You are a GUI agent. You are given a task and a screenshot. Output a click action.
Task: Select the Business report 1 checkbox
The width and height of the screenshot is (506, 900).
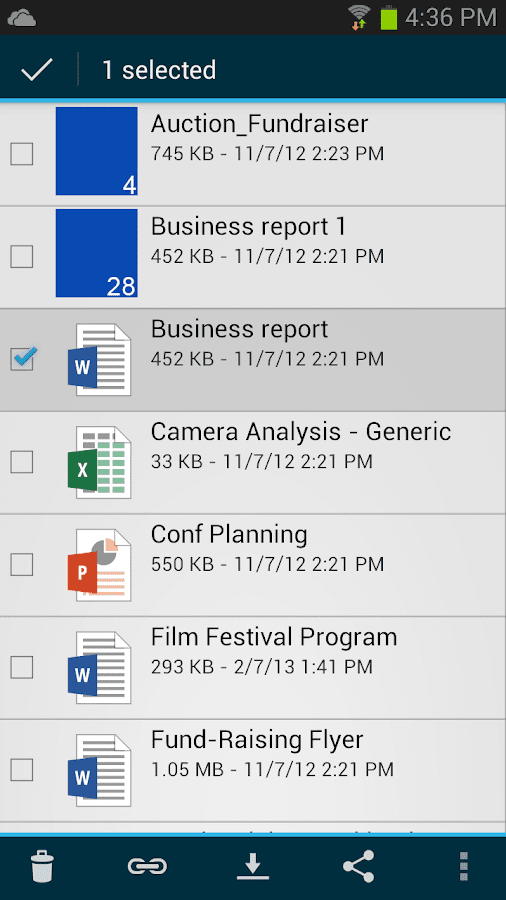[x=22, y=257]
